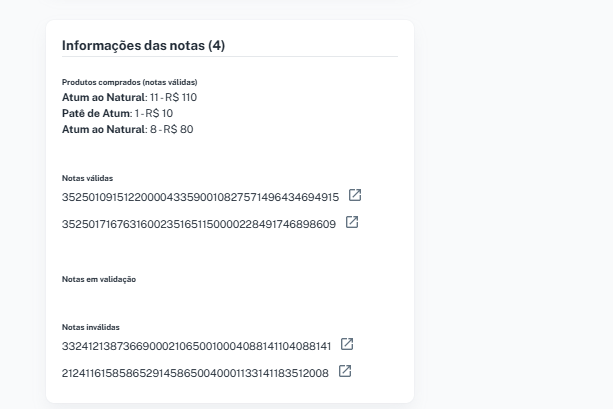Open external link for note ending 4694915
The image size is (613, 409).
pyautogui.click(x=355, y=195)
